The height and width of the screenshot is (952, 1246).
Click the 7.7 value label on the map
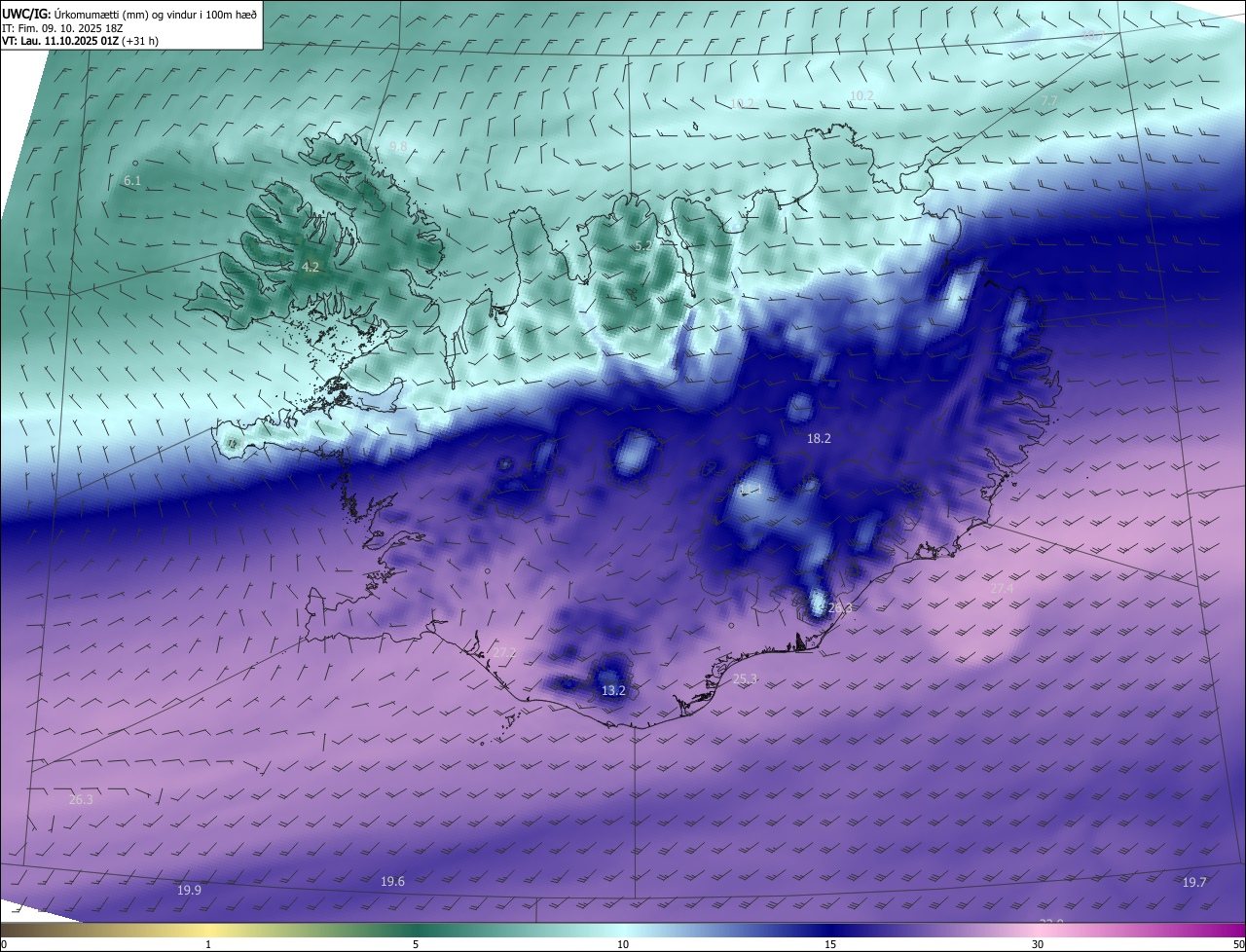[1048, 101]
